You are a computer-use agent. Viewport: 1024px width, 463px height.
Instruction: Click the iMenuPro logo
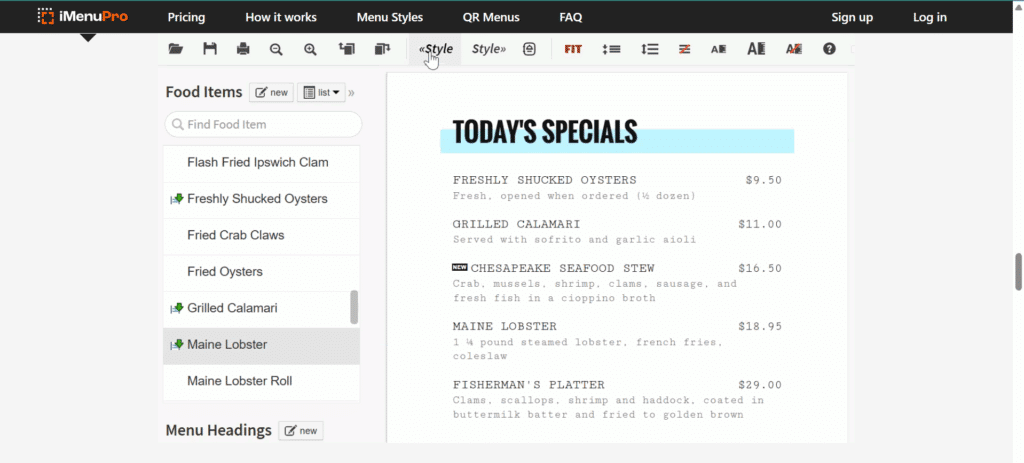[82, 17]
